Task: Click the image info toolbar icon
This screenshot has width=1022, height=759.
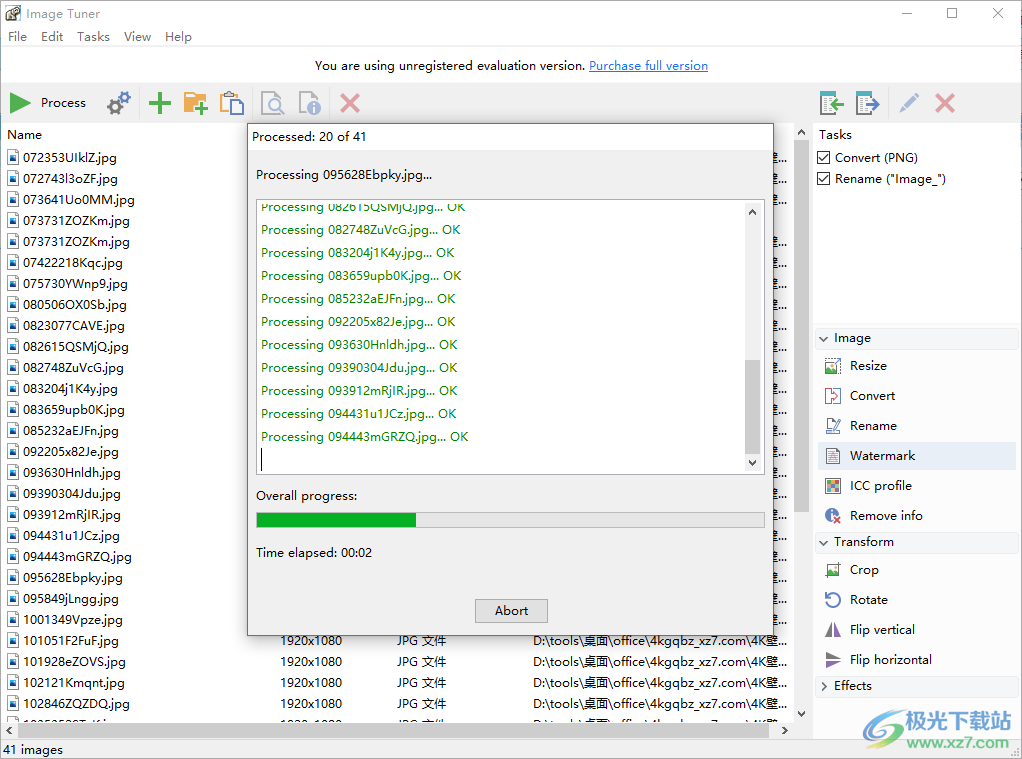Action: (310, 103)
